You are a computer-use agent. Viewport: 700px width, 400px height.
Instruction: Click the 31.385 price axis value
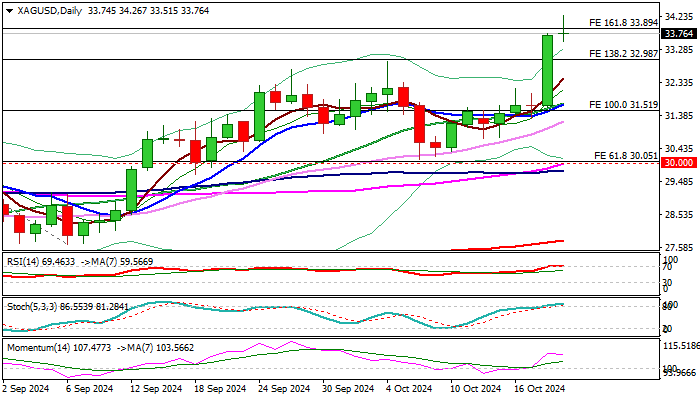[679, 115]
